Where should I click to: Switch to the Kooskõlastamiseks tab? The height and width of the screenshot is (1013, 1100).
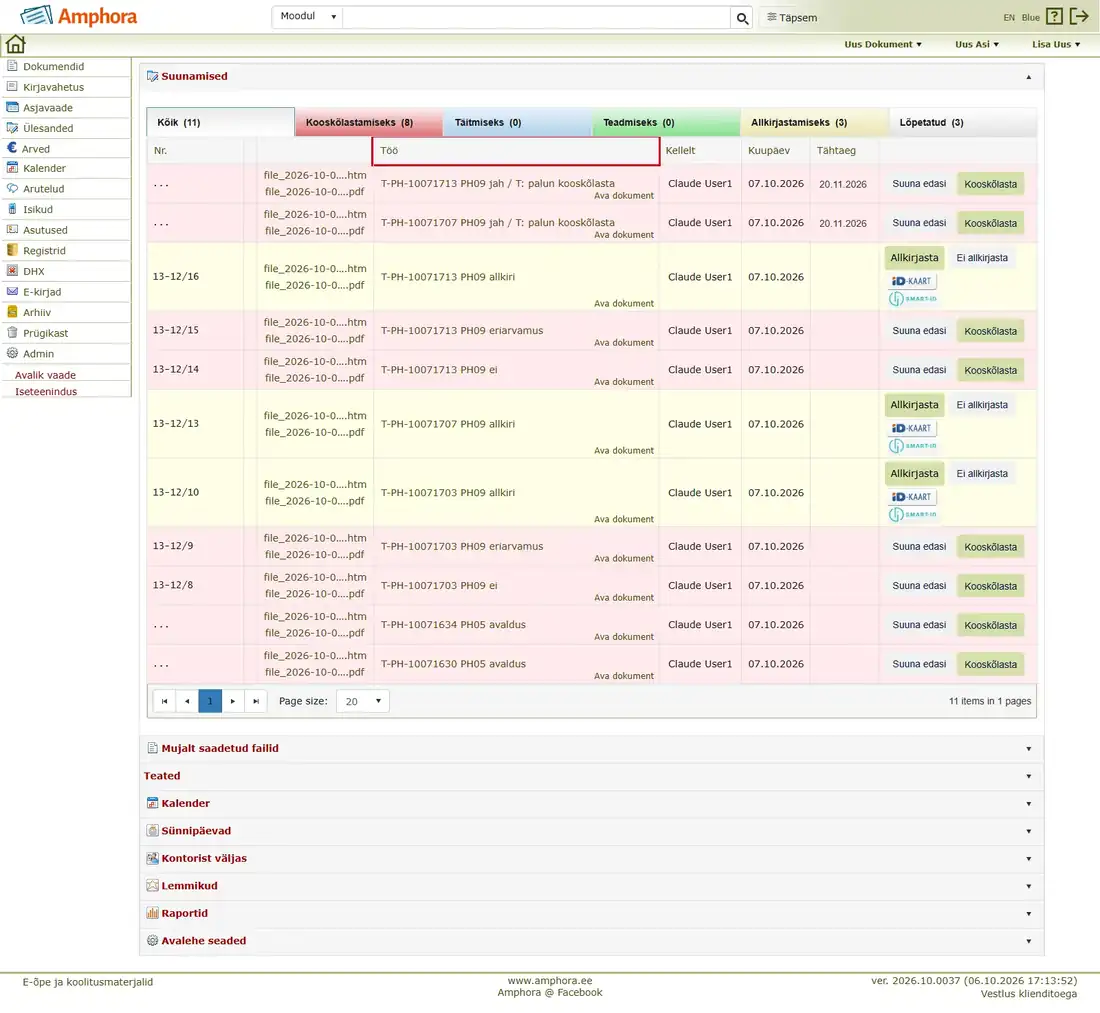tap(369, 123)
